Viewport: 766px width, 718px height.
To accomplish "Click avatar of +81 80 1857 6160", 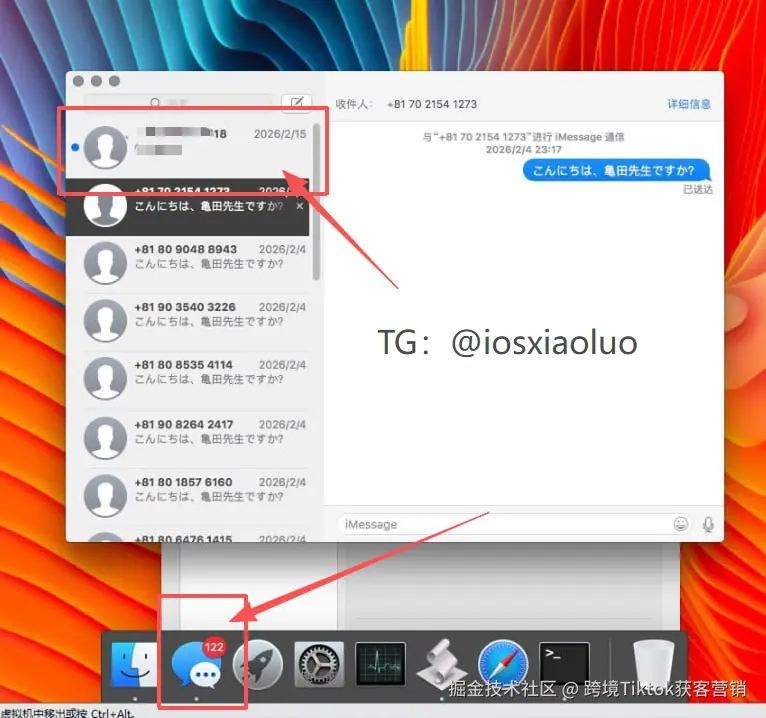I will pyautogui.click(x=105, y=495).
